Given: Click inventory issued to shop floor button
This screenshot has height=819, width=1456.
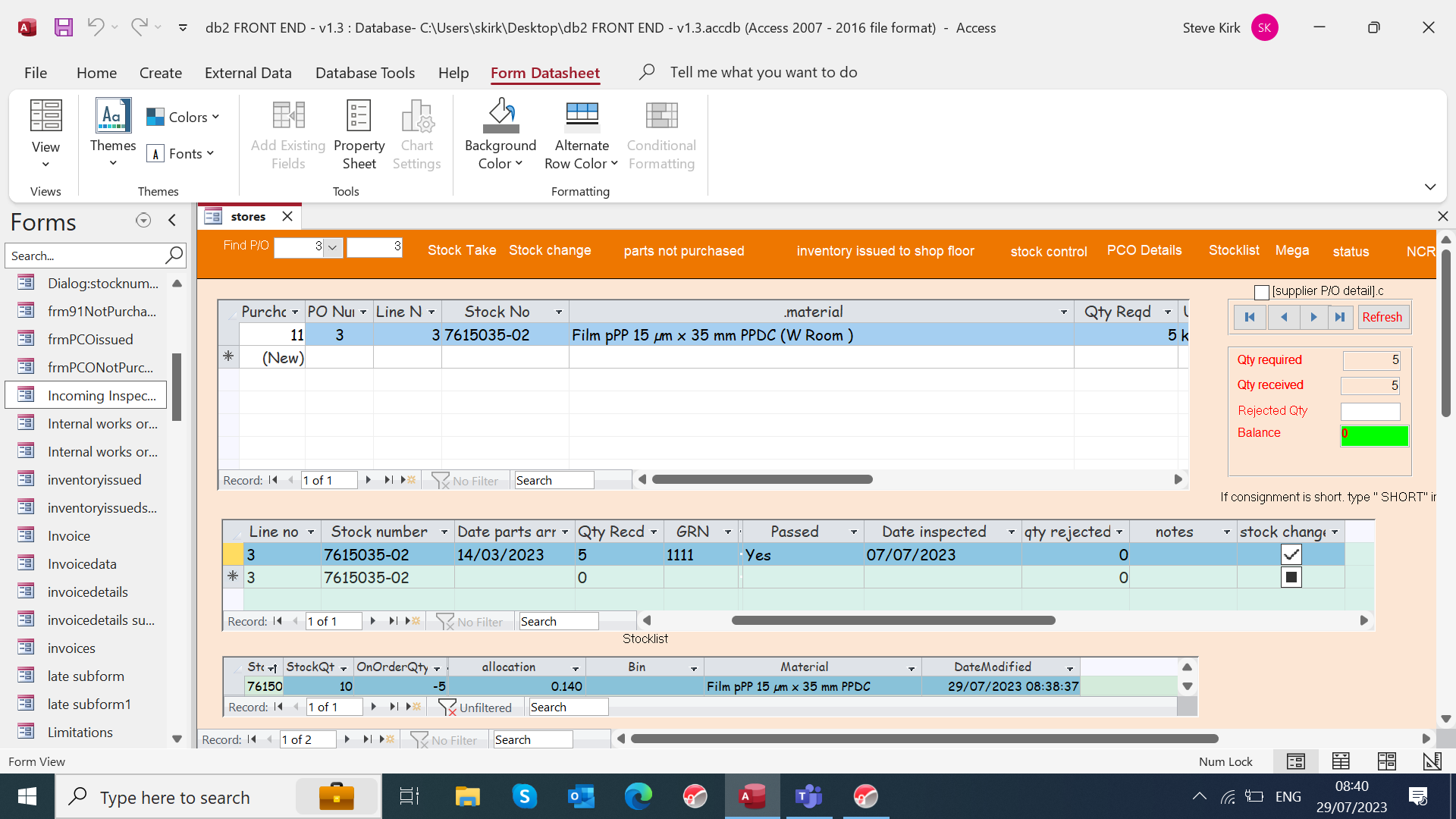Looking at the screenshot, I should tap(885, 251).
